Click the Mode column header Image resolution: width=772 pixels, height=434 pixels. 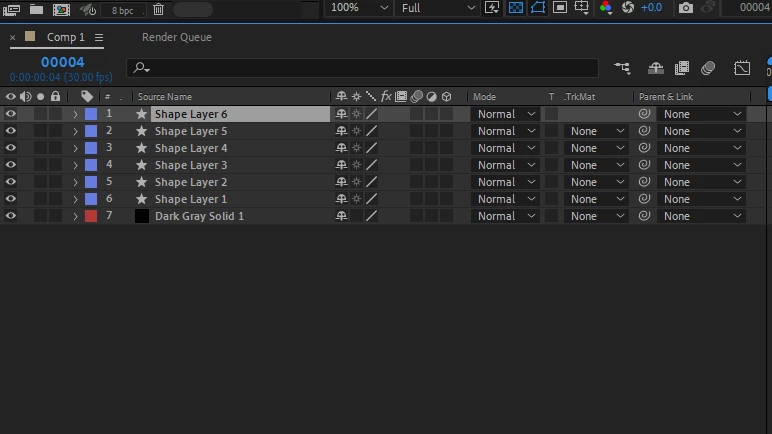point(484,97)
